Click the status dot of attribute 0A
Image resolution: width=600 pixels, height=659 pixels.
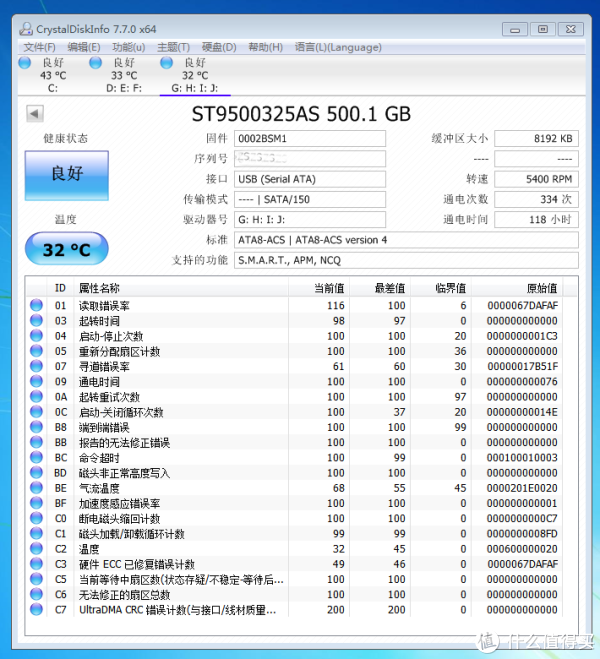tap(37, 396)
